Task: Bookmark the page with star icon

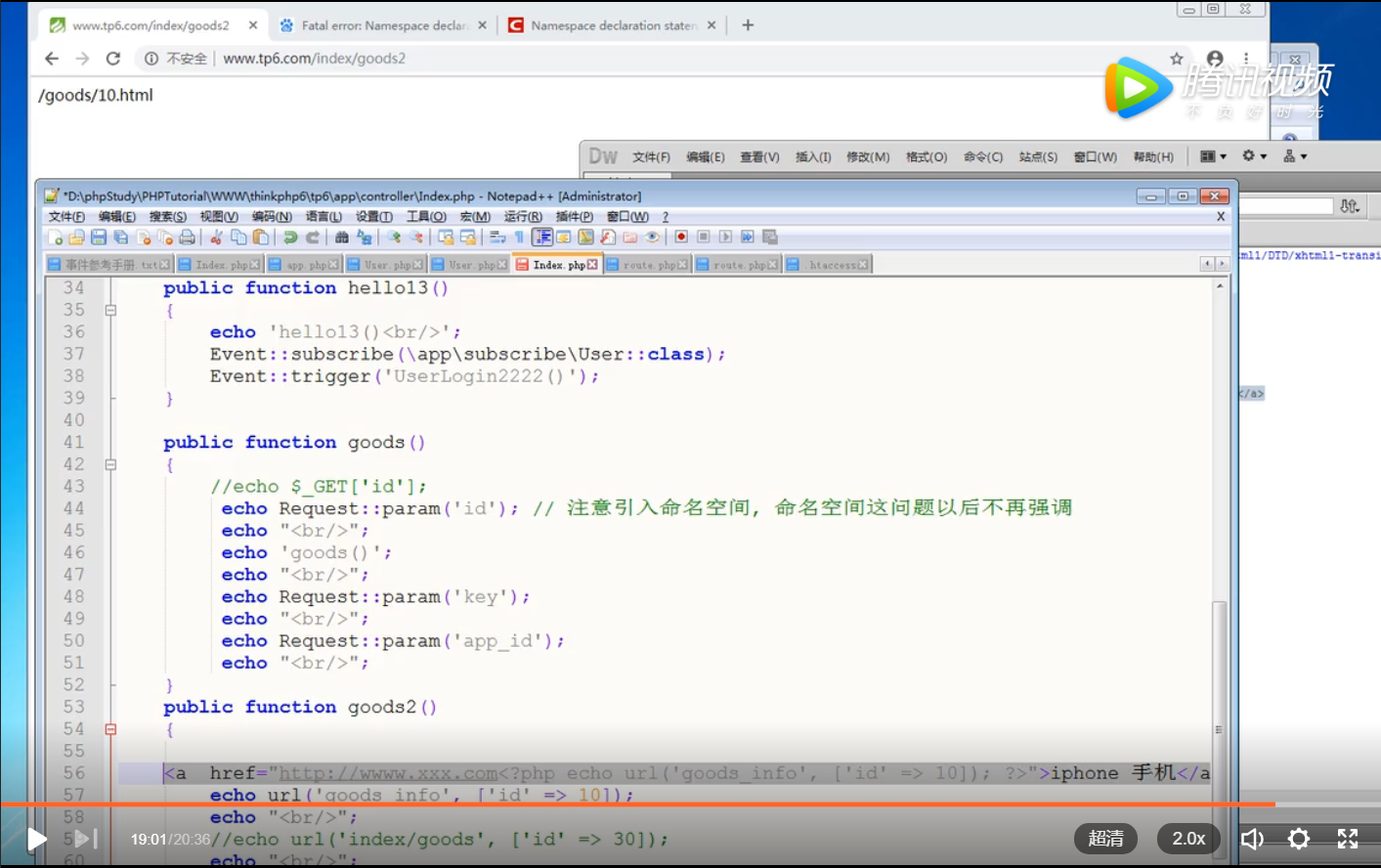Action: 1177,59
